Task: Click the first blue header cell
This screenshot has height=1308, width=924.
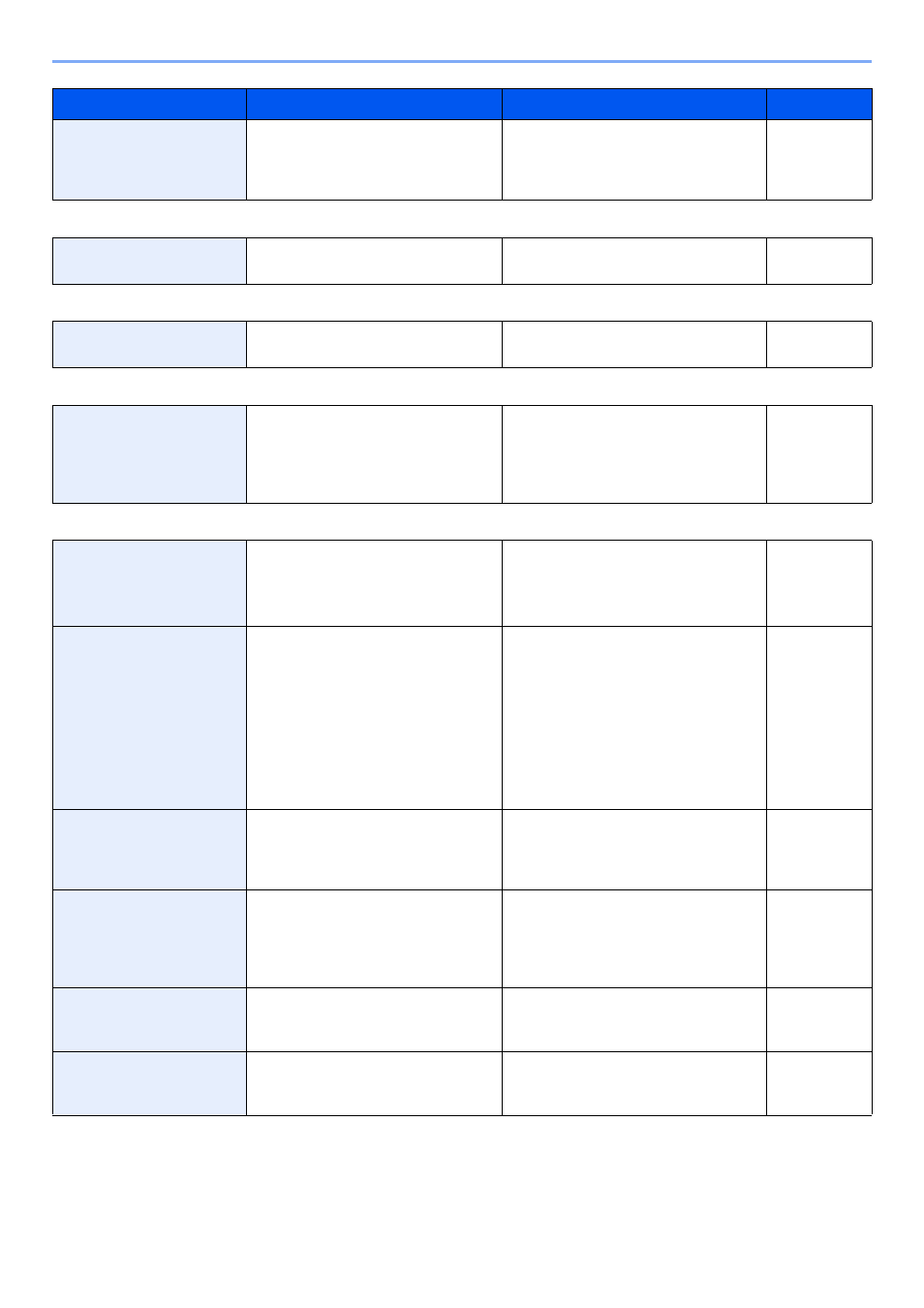Action: pos(149,104)
